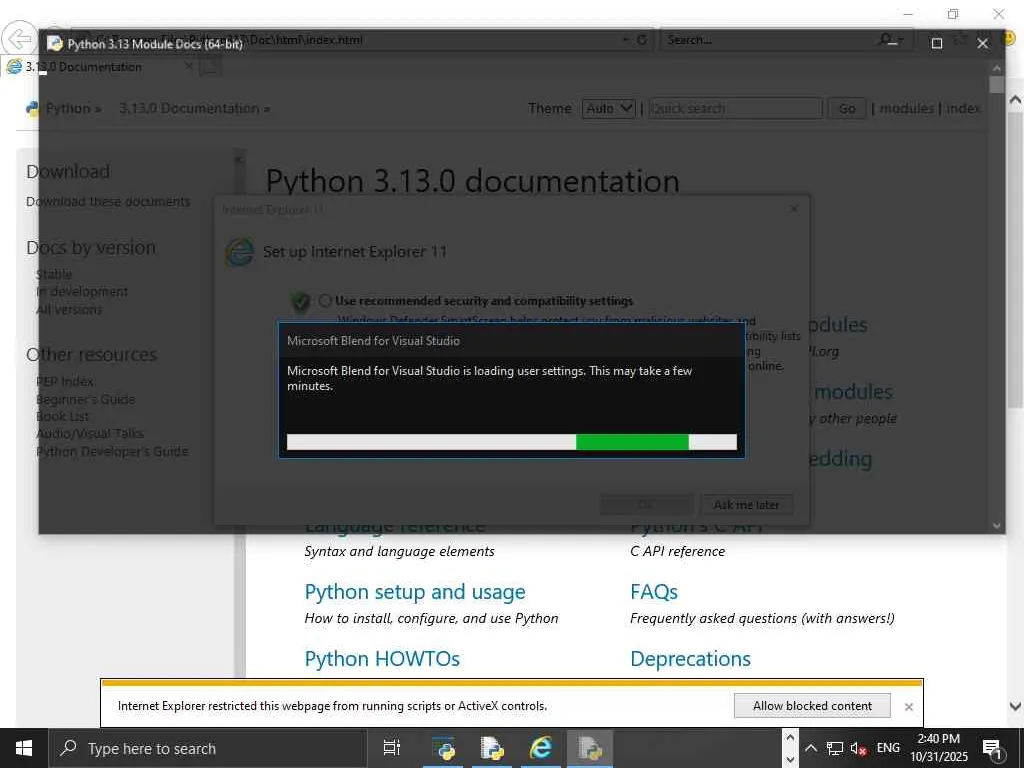Open the Stable docs version link
The image size is (1024, 768).
[x=54, y=274]
